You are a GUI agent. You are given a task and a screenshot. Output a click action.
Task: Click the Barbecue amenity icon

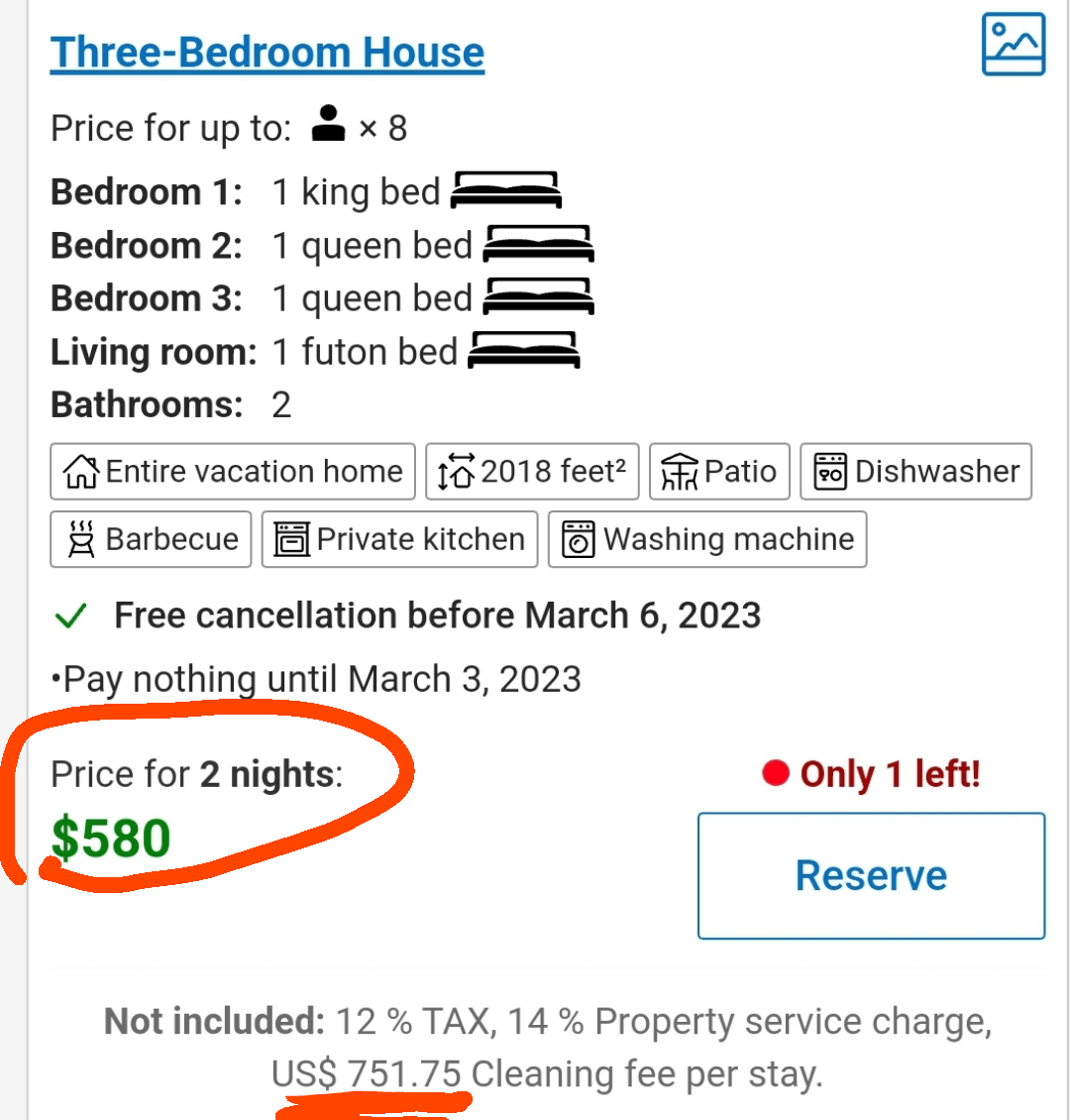(x=81, y=538)
